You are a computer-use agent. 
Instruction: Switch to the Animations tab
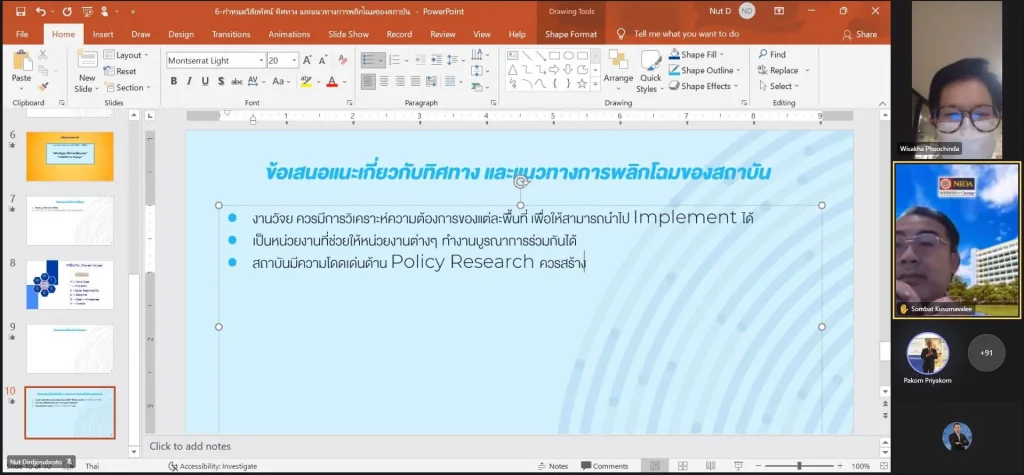tap(289, 34)
